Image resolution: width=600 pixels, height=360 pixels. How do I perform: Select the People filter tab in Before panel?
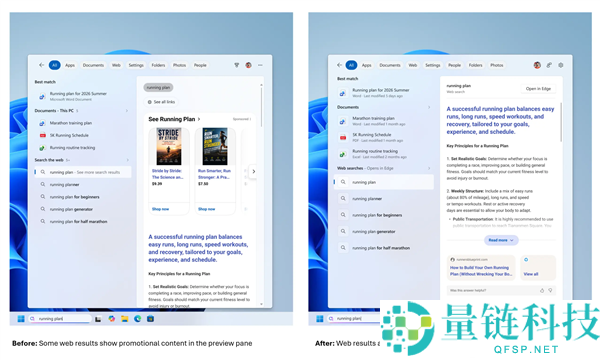200,65
